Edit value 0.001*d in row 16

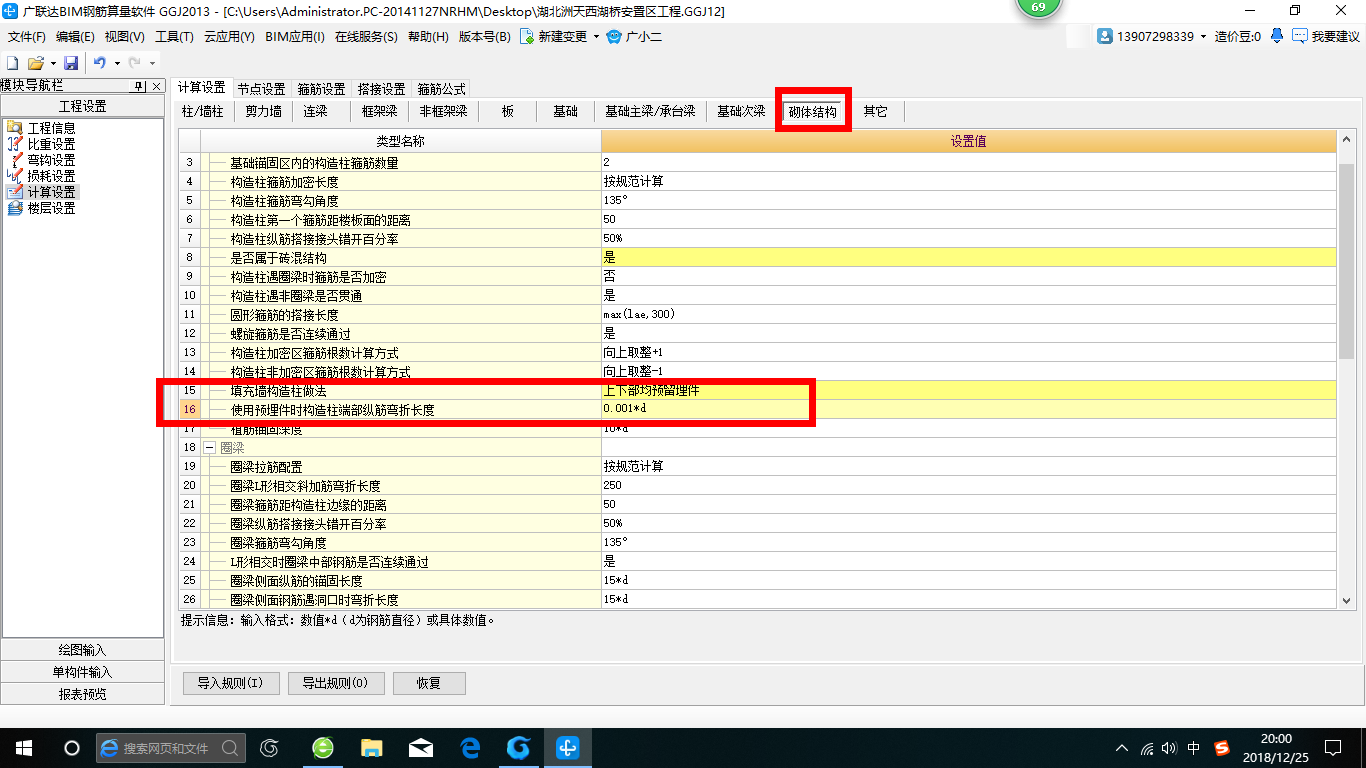968,409
